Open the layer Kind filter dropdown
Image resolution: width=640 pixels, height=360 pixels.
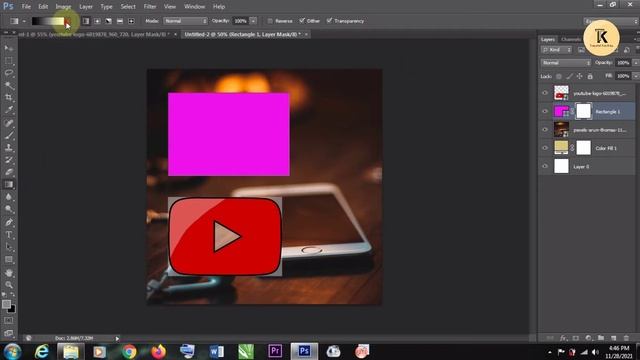click(x=556, y=50)
